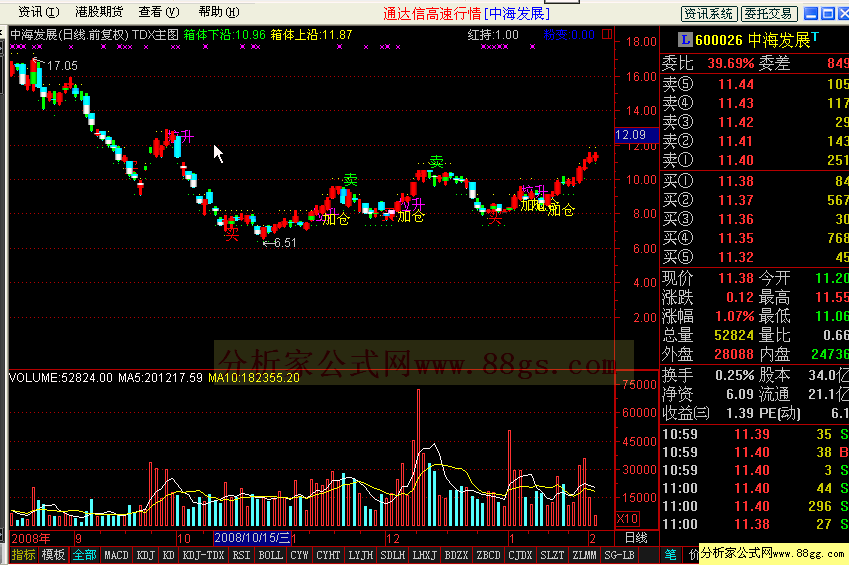This screenshot has width=849, height=565.
Task: Switch to the 笔 tab
Action: point(670,555)
